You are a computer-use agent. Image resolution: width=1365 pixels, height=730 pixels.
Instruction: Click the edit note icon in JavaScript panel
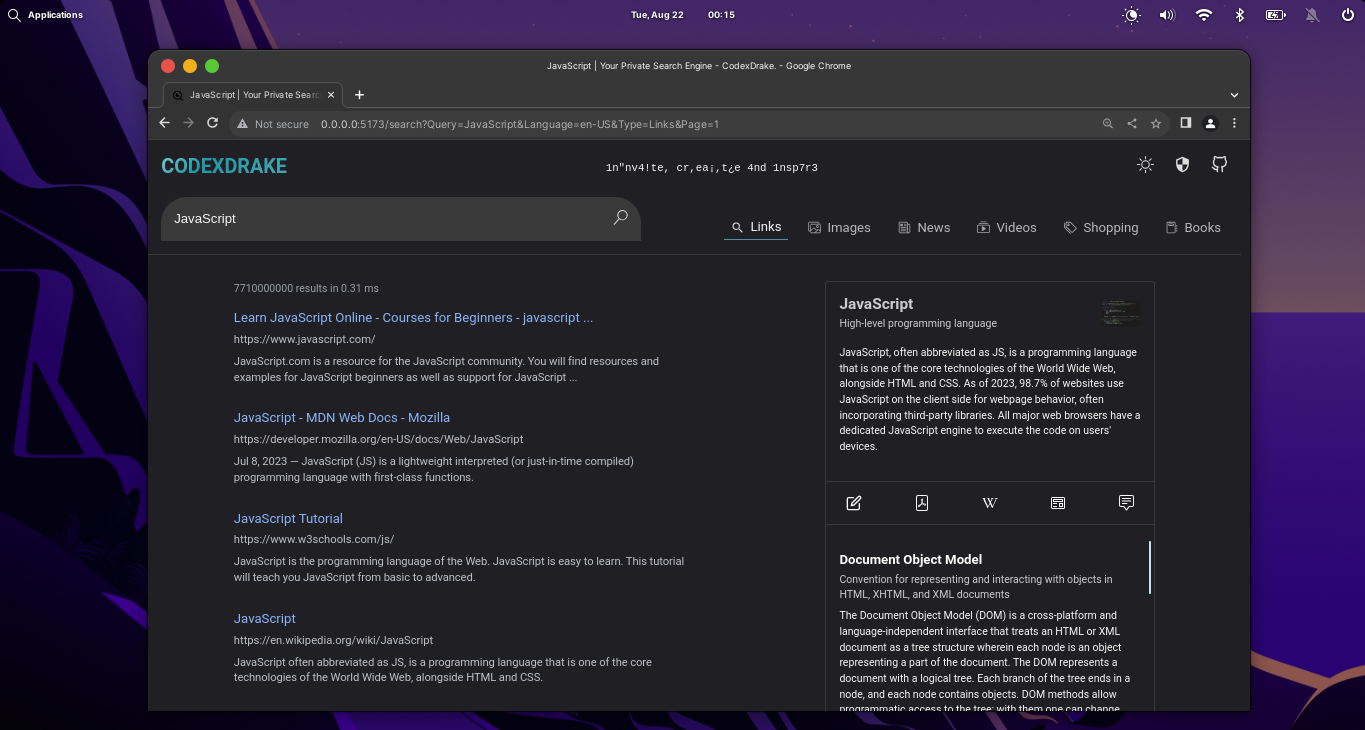click(x=854, y=503)
